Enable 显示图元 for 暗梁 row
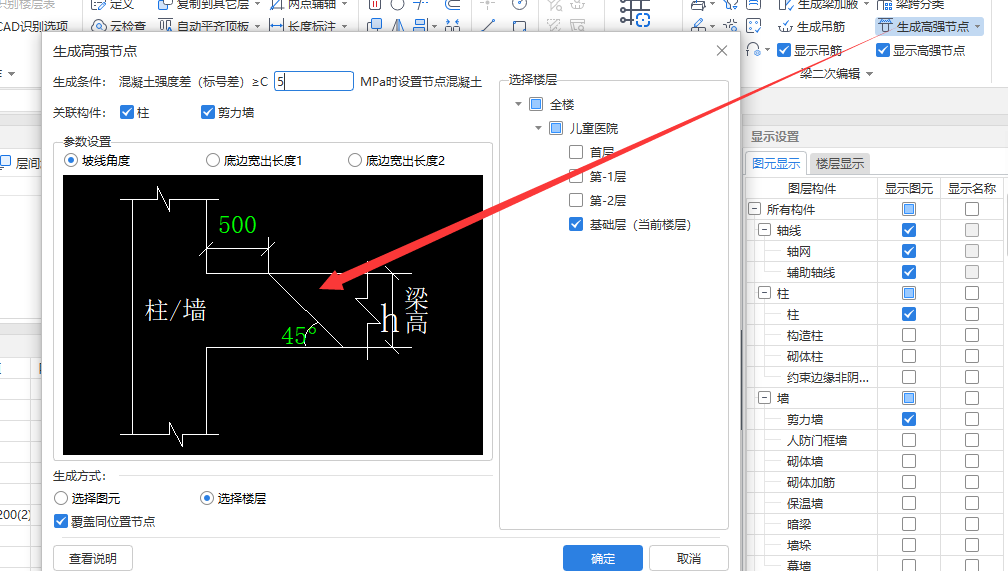Image resolution: width=1008 pixels, height=571 pixels. (x=909, y=524)
